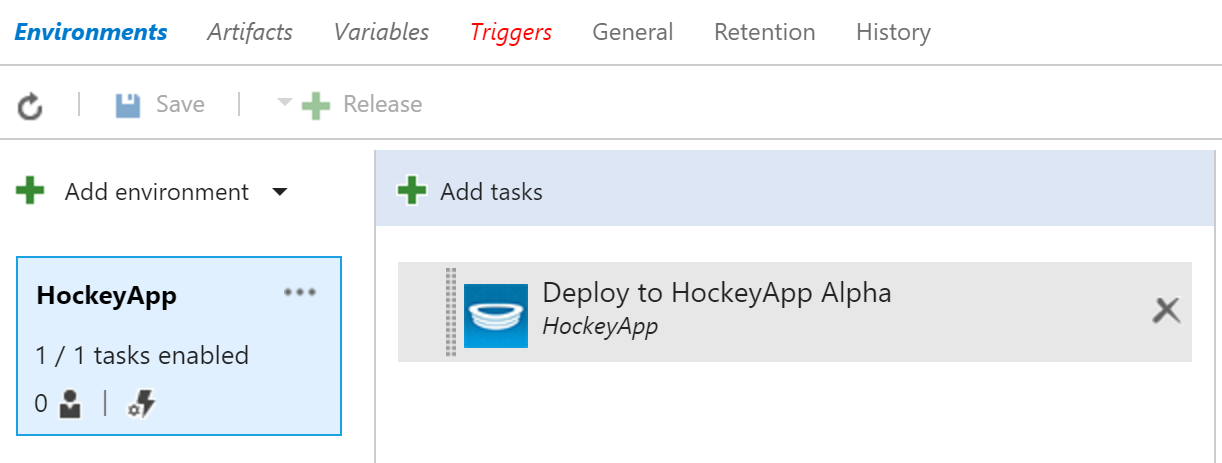Click the drag handle of HockeyApp task
This screenshot has width=1222, height=463.
click(x=450, y=312)
